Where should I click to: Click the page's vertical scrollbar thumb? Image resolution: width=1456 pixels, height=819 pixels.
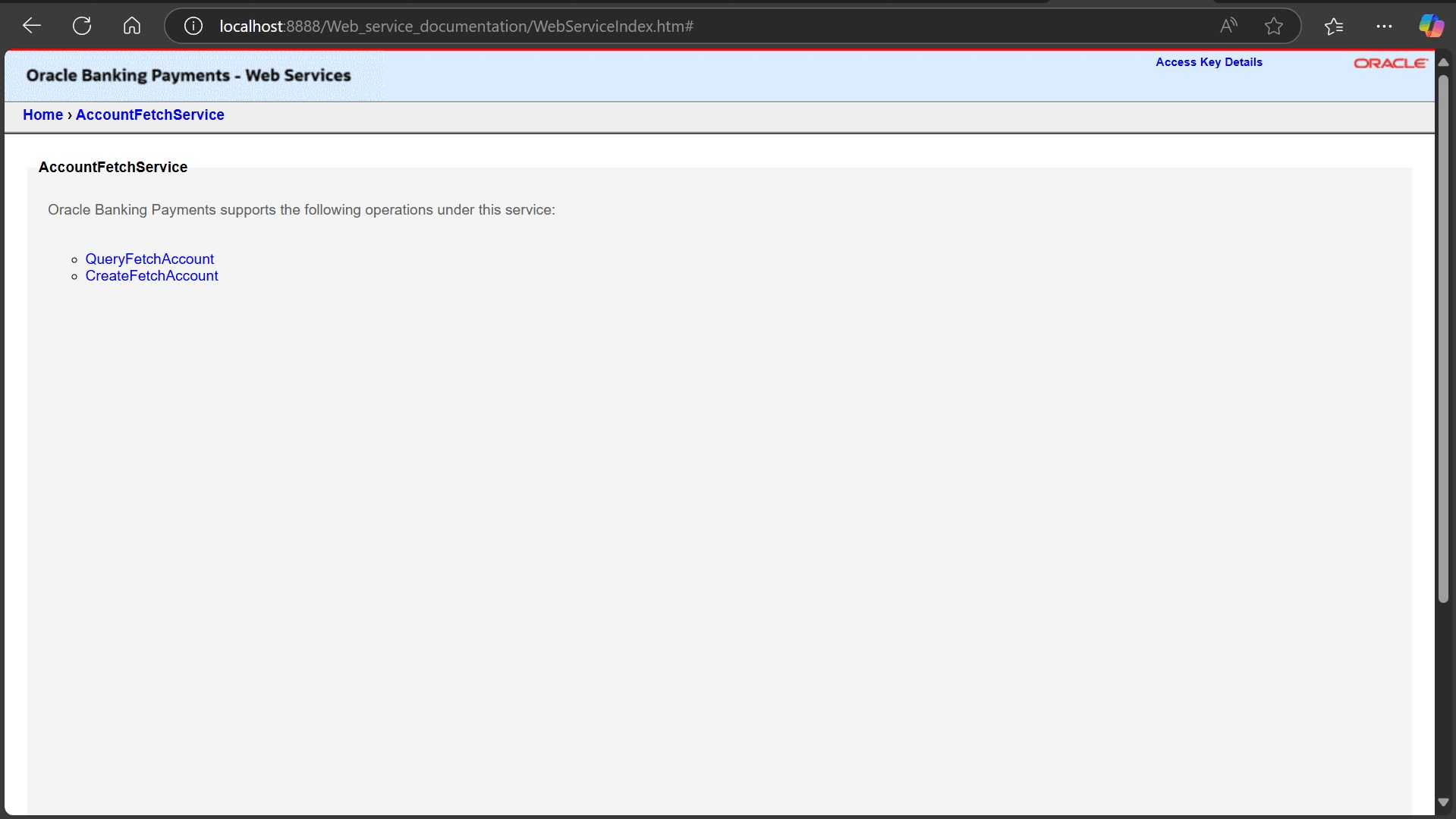(x=1443, y=339)
